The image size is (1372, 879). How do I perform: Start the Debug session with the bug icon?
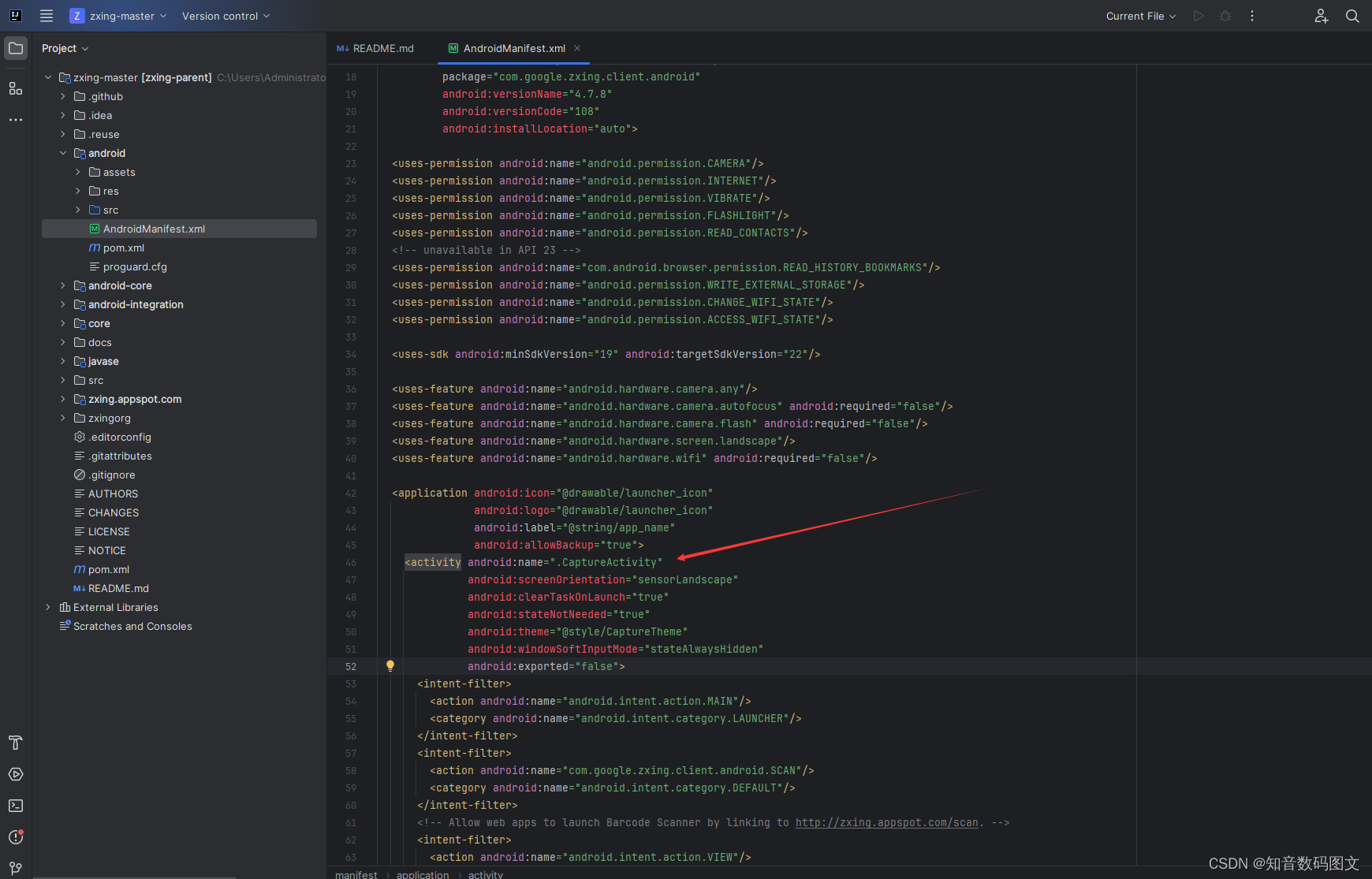click(1225, 16)
